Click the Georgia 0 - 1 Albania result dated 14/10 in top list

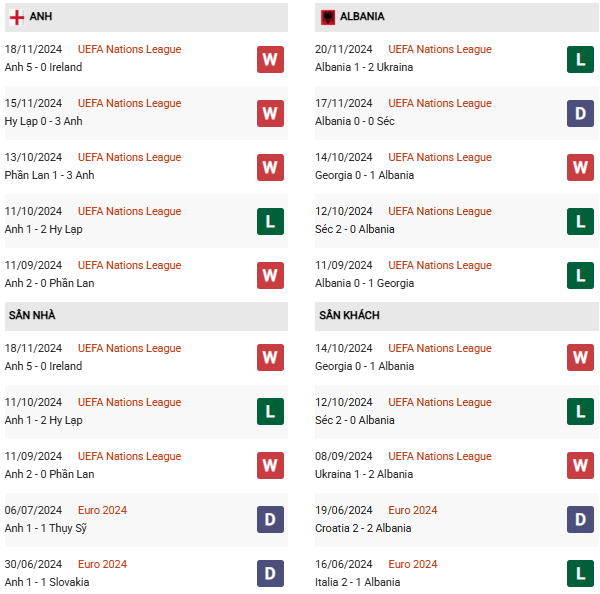click(x=364, y=175)
